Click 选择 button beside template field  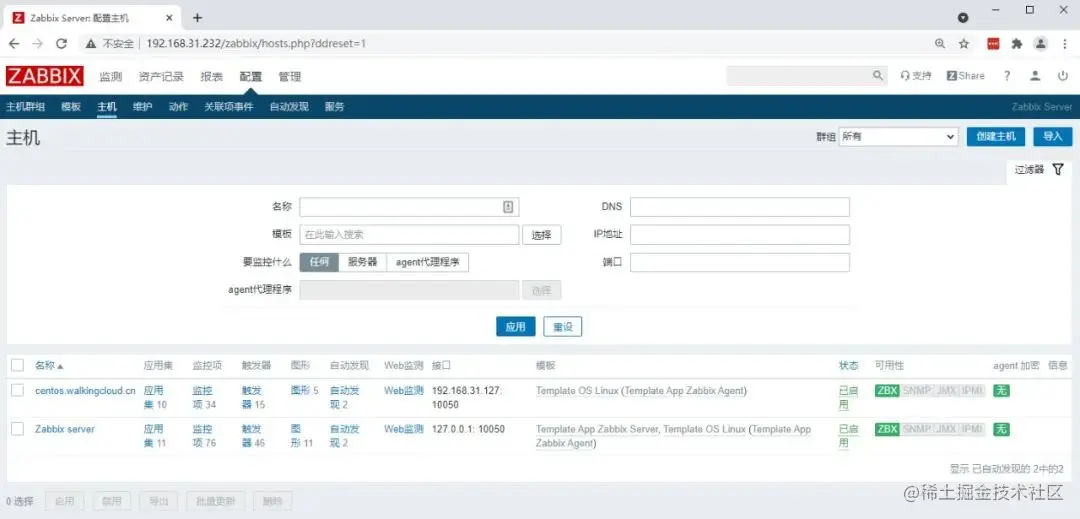tap(541, 235)
